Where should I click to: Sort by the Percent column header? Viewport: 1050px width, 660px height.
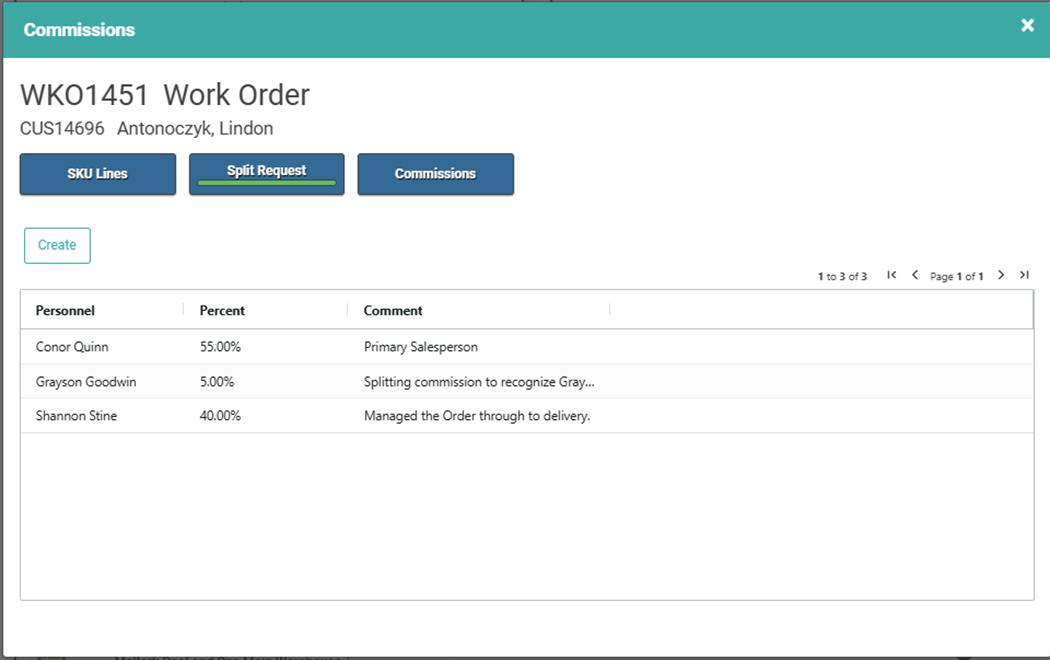click(222, 311)
